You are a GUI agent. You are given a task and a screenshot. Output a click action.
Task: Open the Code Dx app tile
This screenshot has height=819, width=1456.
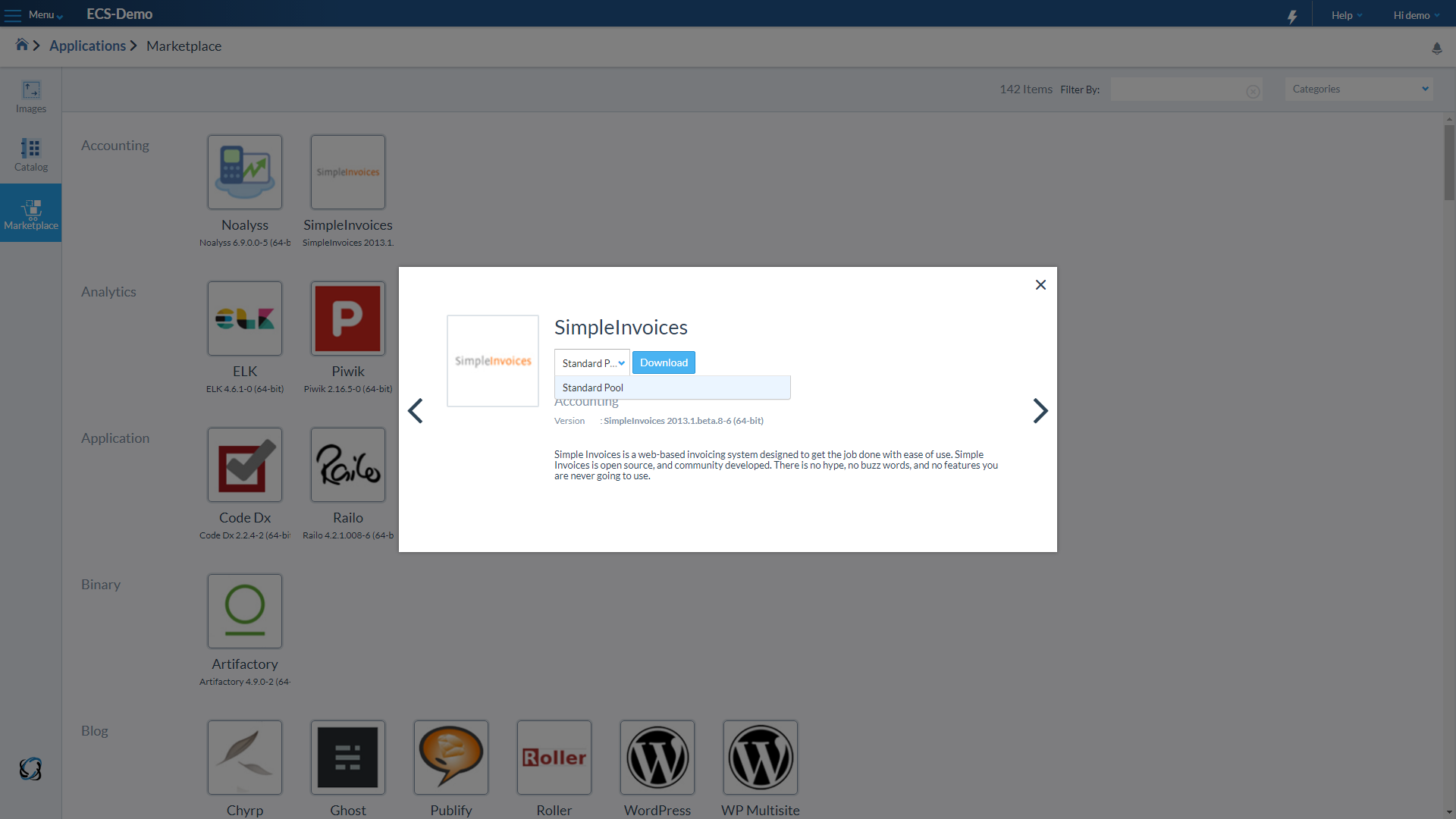[x=245, y=465]
